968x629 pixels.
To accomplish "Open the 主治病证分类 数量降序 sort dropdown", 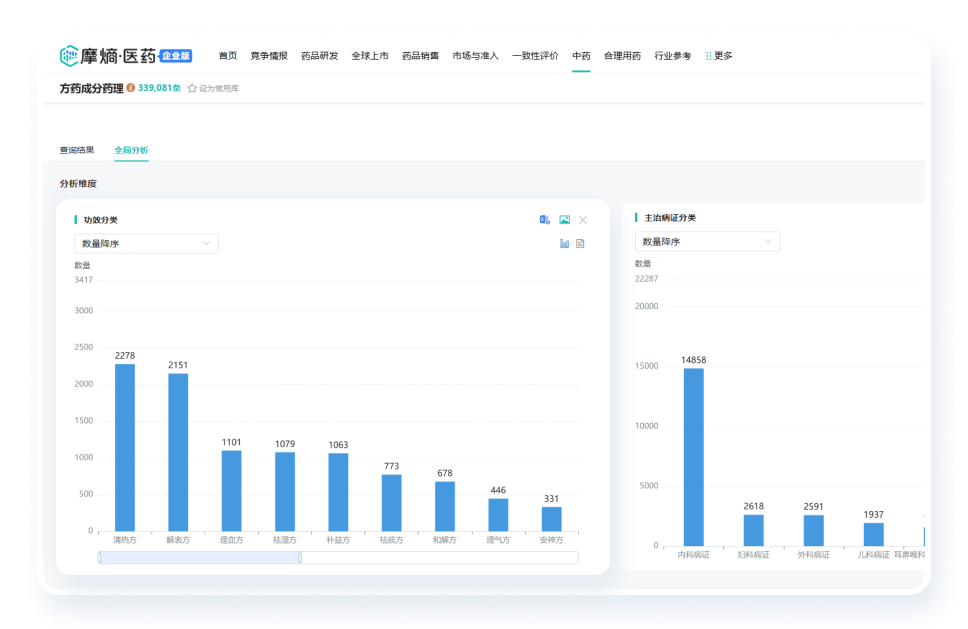I will [x=707, y=241].
